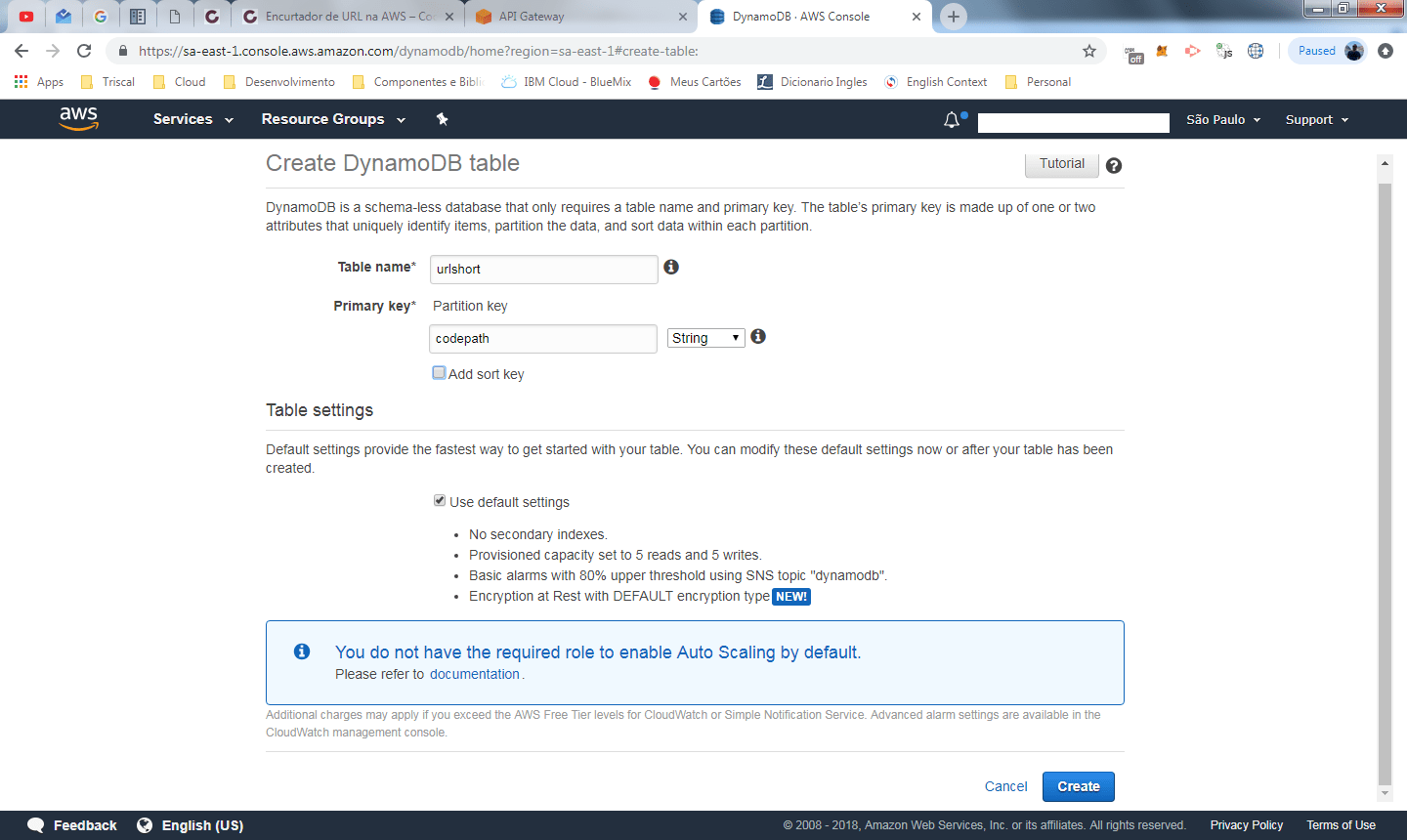Switch to the API Gateway tab

pyautogui.click(x=579, y=17)
